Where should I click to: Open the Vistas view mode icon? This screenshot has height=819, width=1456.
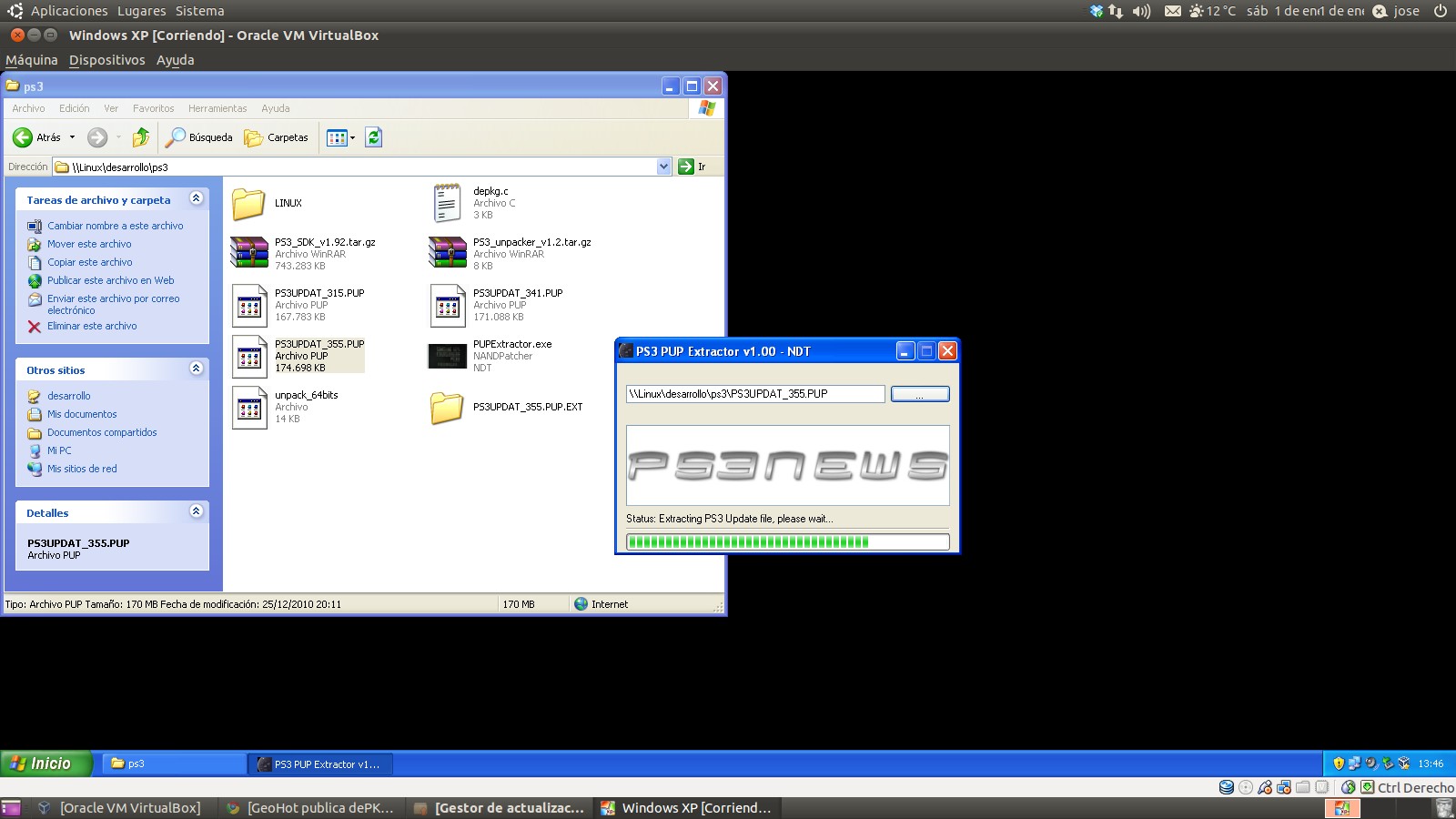pos(337,137)
